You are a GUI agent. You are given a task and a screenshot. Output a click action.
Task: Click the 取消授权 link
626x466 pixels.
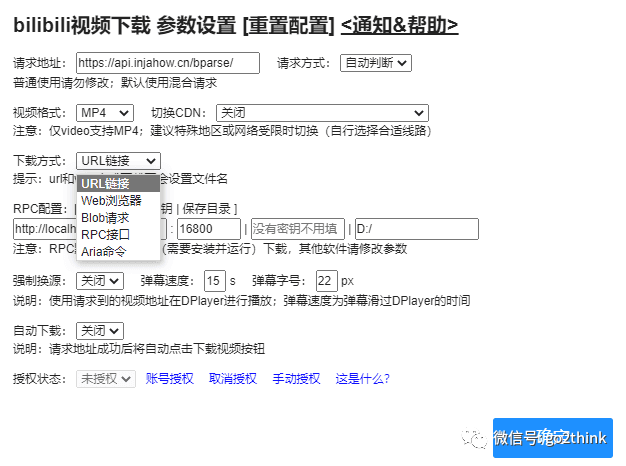pos(233,379)
